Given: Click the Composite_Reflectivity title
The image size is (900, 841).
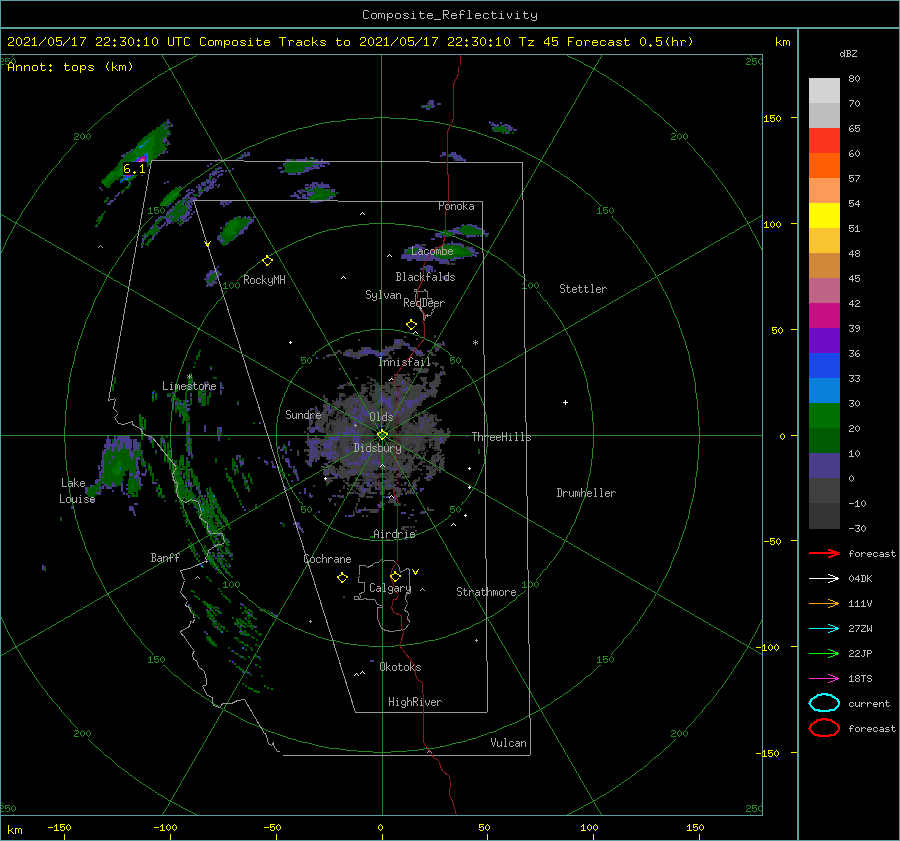Looking at the screenshot, I should (x=450, y=15).
